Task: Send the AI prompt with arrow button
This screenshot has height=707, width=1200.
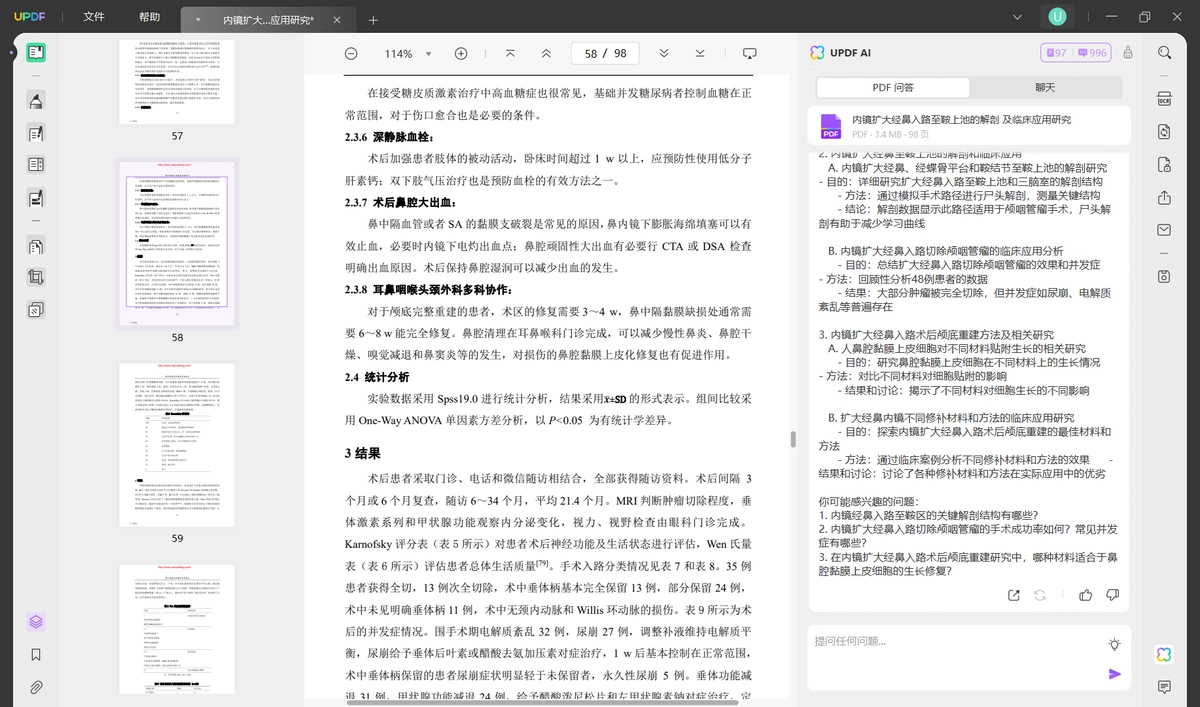Action: tap(1114, 674)
